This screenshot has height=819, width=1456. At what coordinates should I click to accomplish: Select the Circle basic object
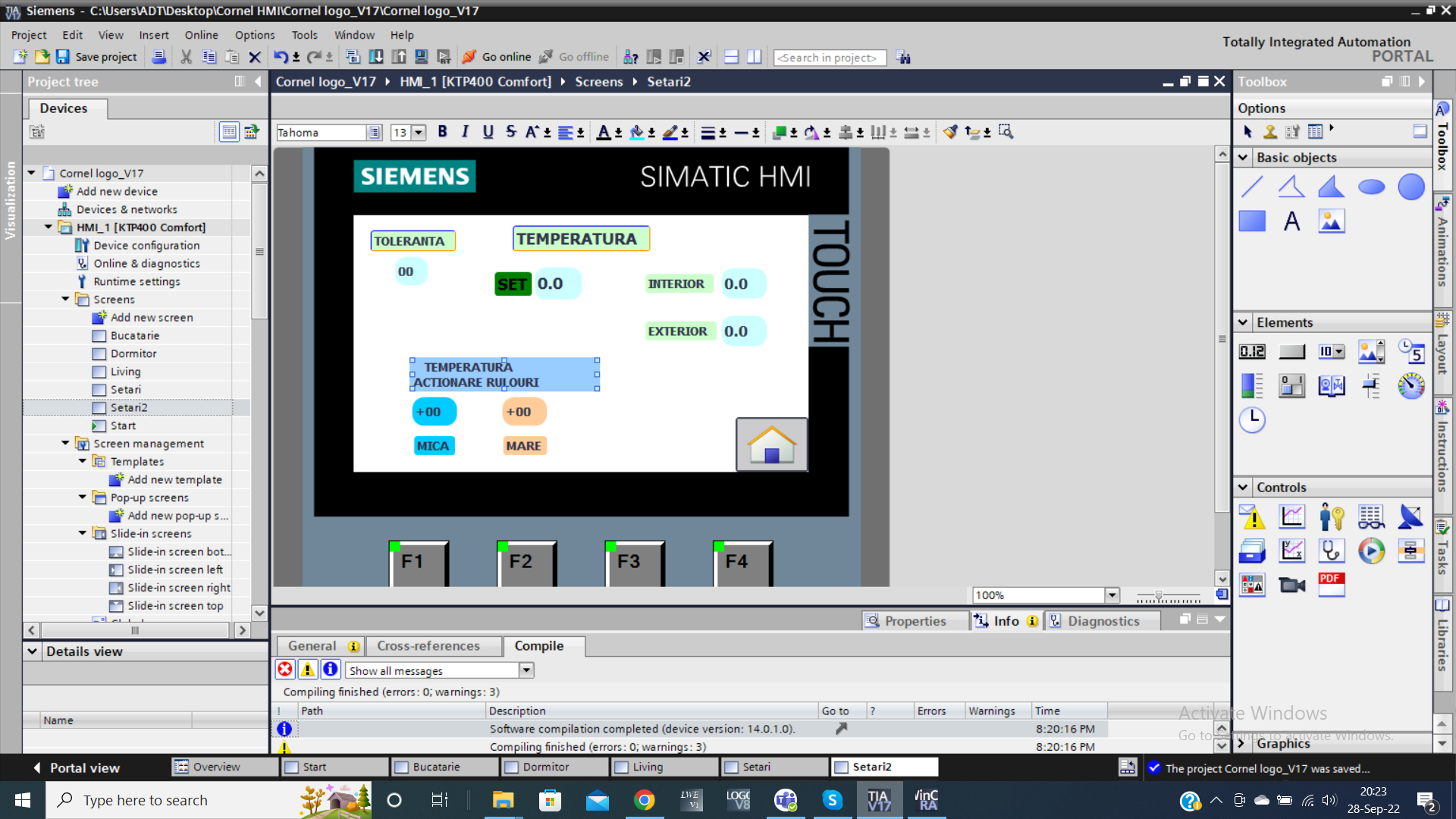coord(1410,187)
